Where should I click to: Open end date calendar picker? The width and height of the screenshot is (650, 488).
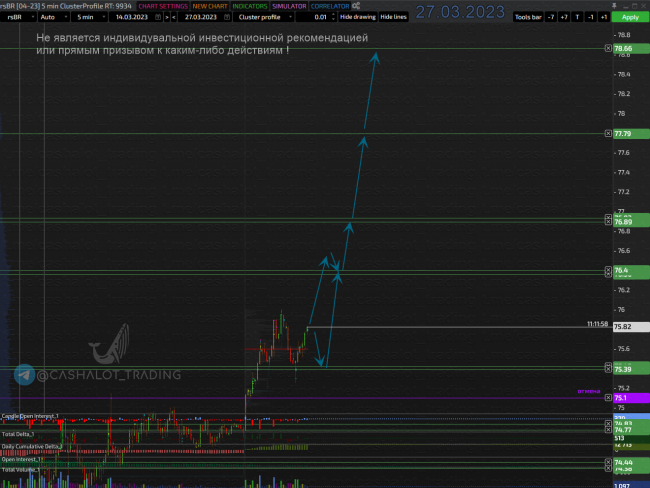click(x=226, y=17)
